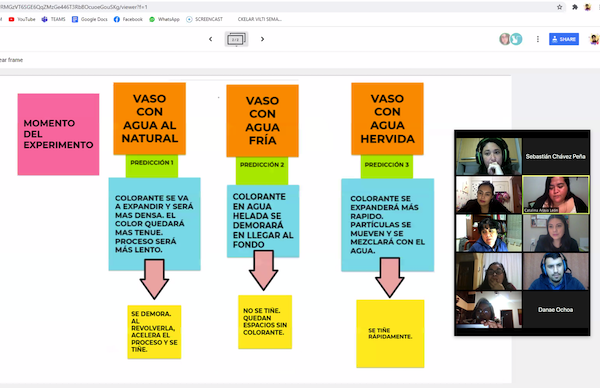Go to the previous frame arrow
Viewport: 600px width, 388px height.
(210, 39)
